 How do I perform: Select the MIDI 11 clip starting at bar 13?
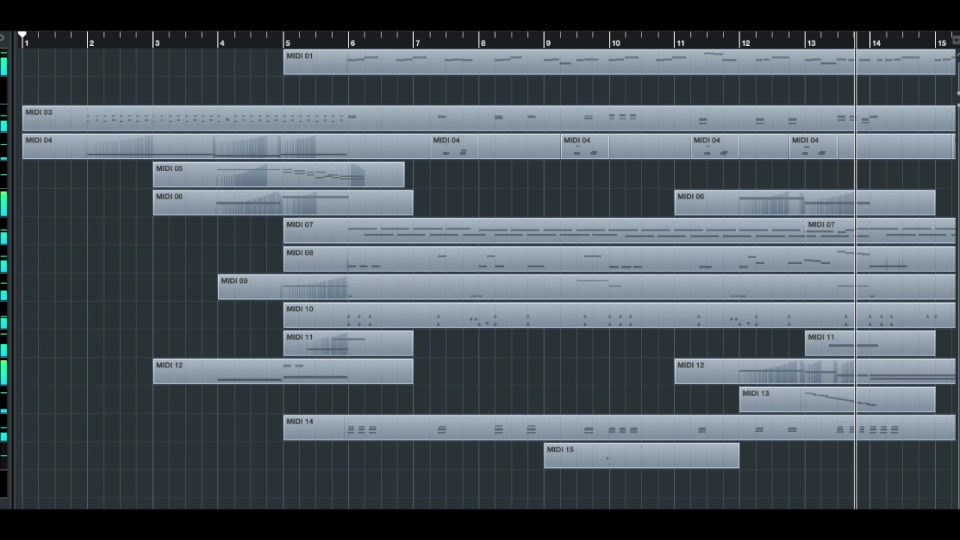coord(870,343)
